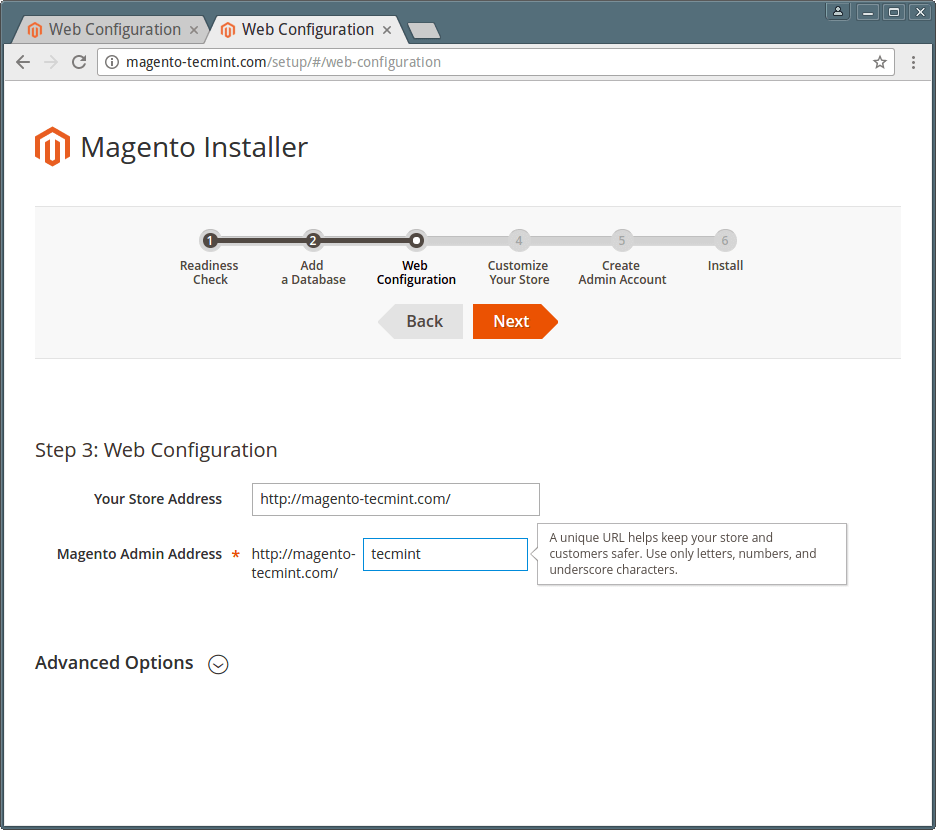Click the Magento Admin Address field containing tecmint
Screen dimensions: 936x830
tap(445, 554)
